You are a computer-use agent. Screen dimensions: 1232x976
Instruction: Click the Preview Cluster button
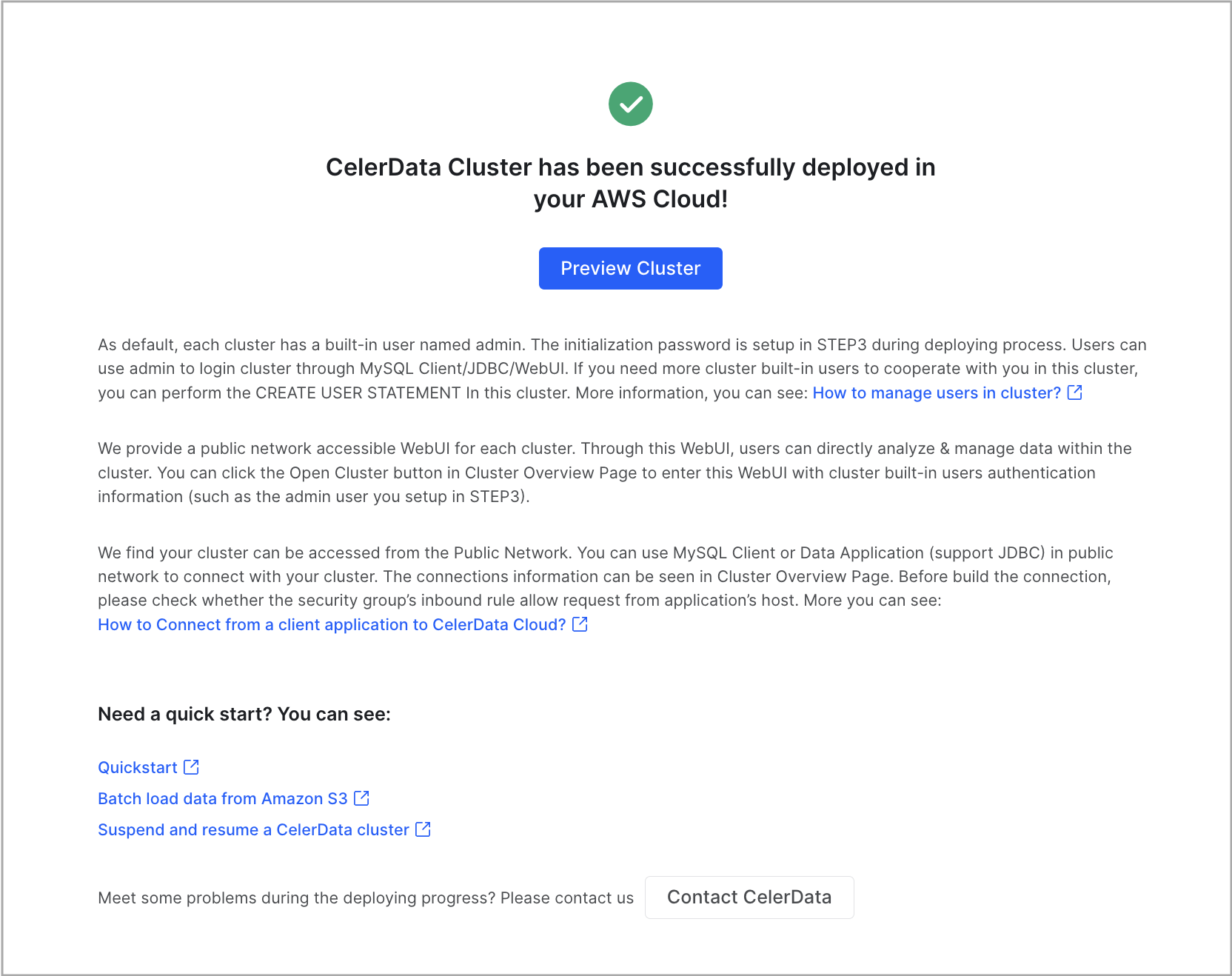(x=630, y=268)
